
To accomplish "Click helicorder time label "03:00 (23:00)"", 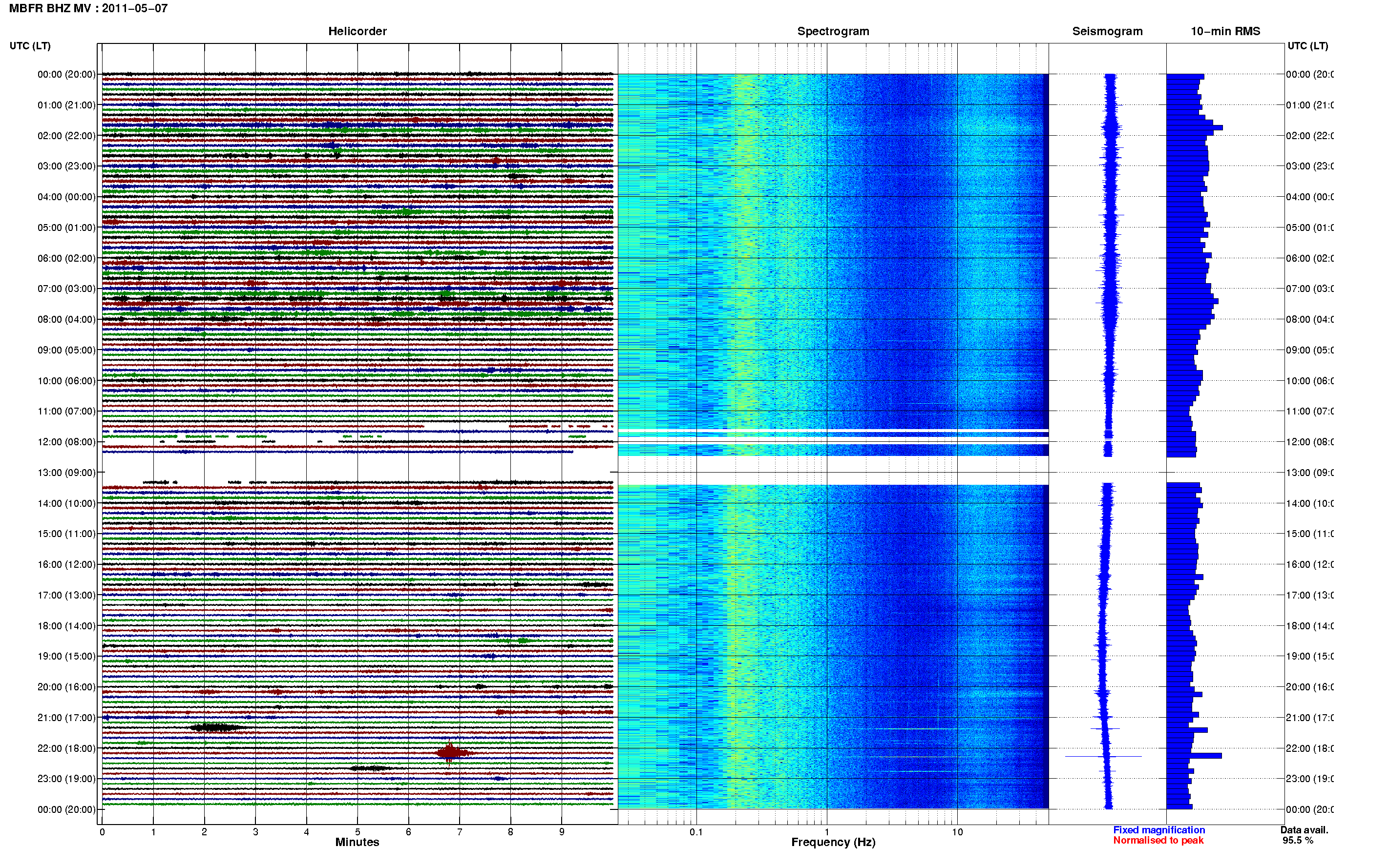I will tap(66, 166).
